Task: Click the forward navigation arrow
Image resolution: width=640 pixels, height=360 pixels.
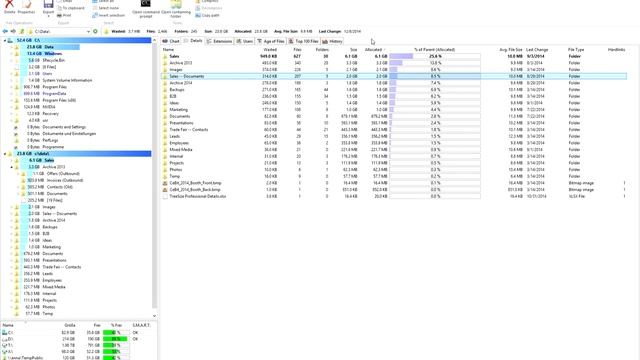Action: tap(13, 31)
